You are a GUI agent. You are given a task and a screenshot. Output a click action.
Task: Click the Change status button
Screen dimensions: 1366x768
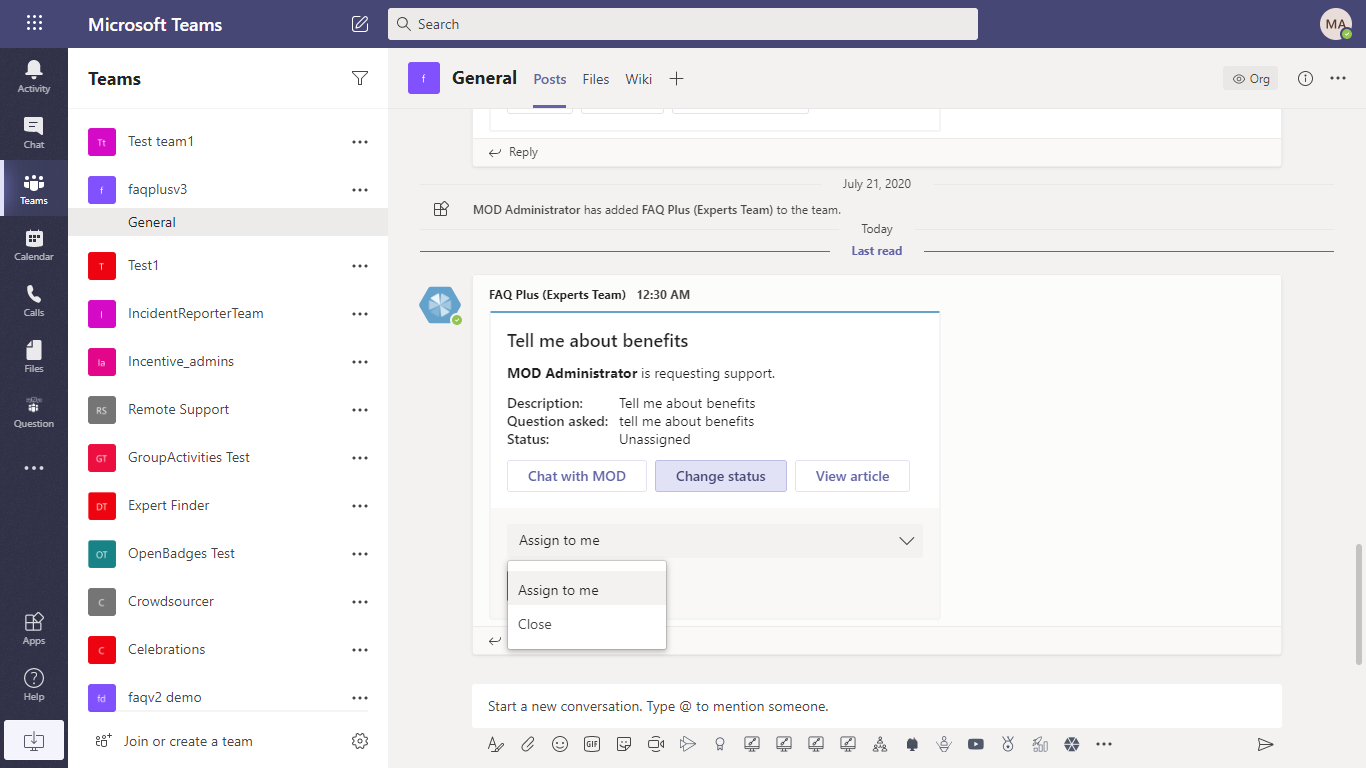[721, 476]
